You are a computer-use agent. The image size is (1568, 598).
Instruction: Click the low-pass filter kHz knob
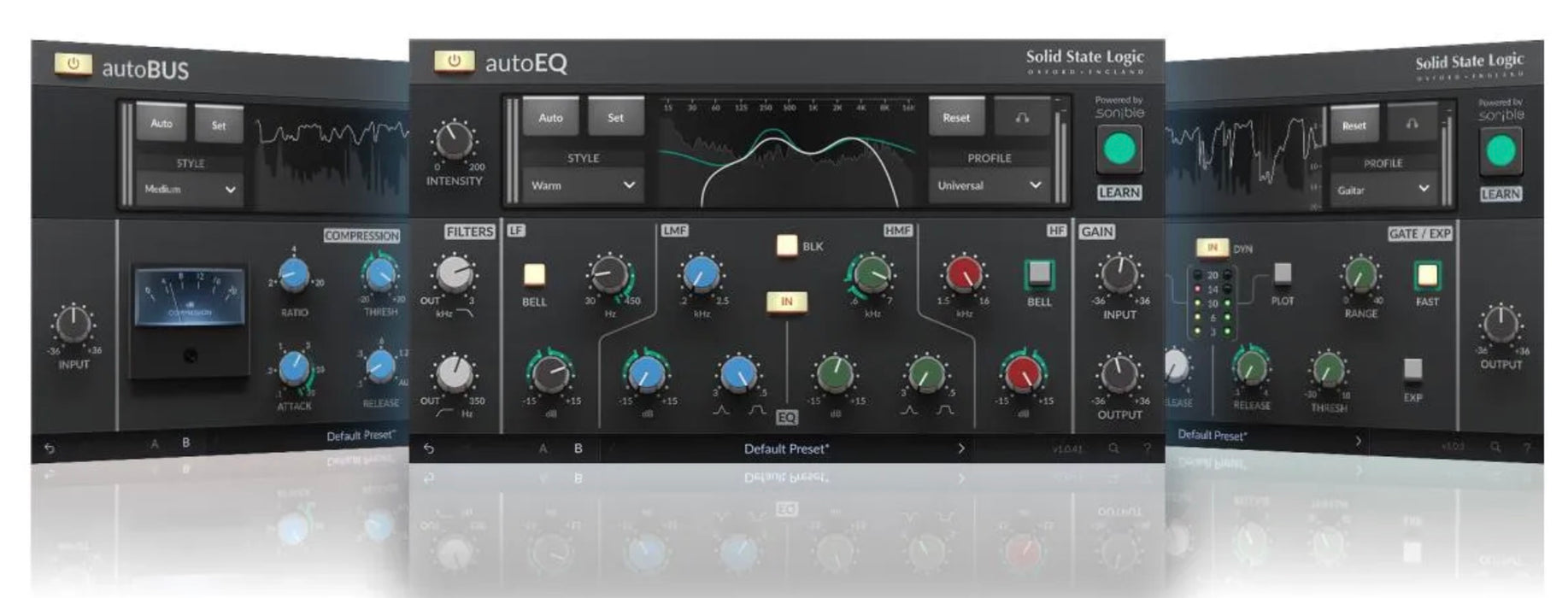(455, 273)
